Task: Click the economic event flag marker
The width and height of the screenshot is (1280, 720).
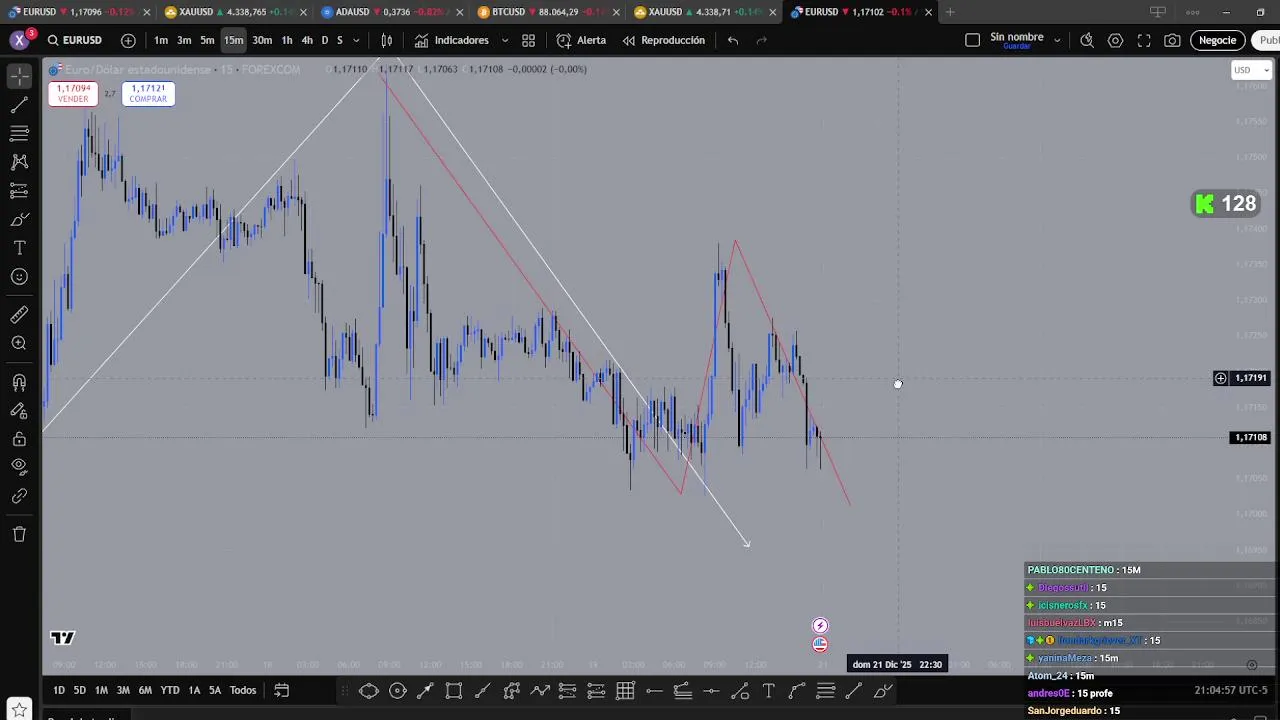Action: tap(820, 645)
